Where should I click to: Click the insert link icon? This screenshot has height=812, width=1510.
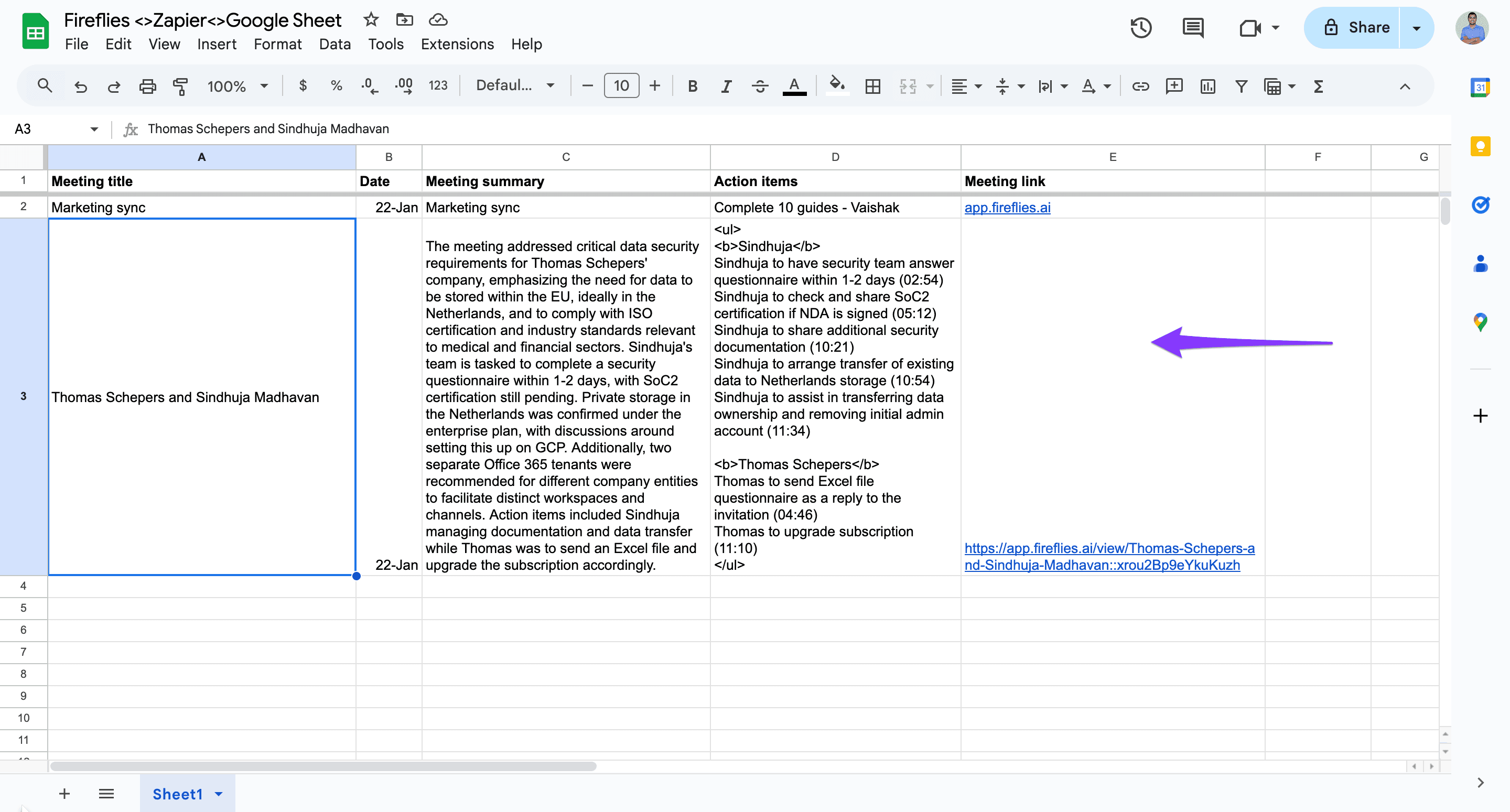coord(1140,87)
